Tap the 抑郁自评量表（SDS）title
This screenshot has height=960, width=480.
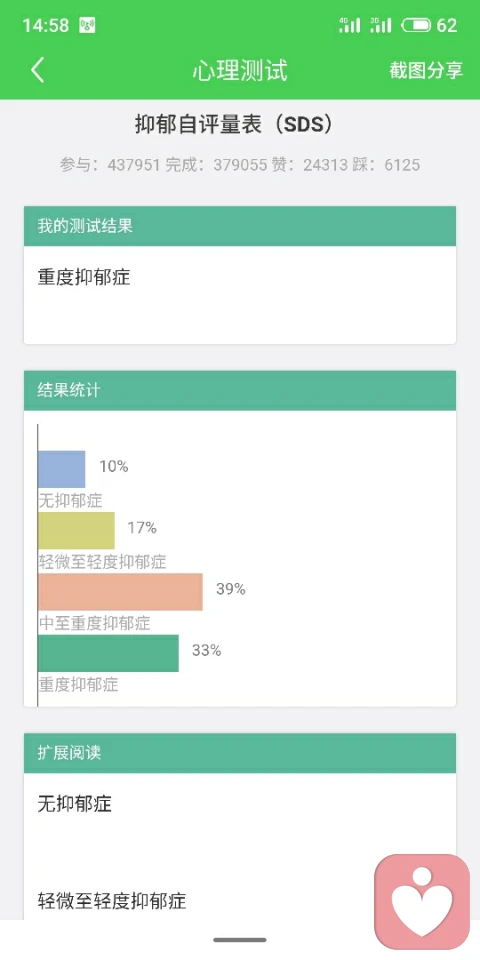pyautogui.click(x=236, y=124)
